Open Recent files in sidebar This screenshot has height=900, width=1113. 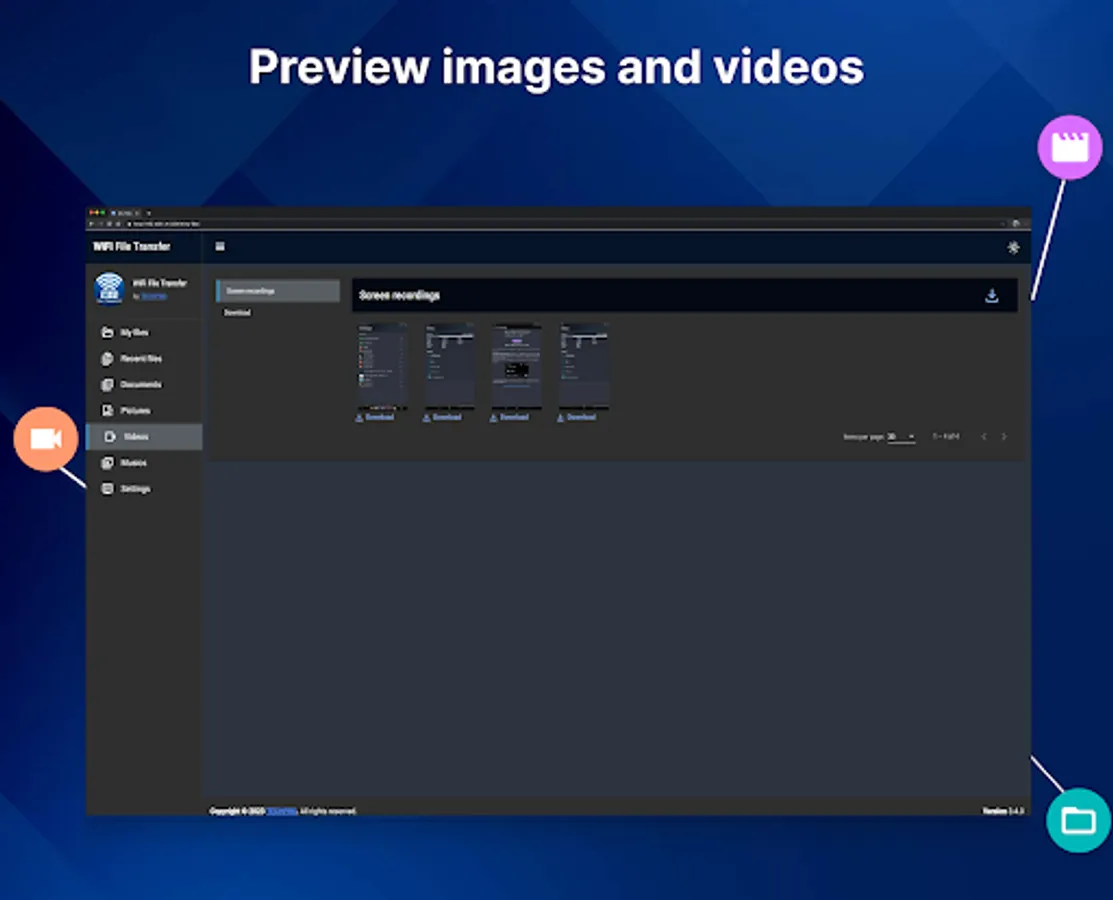(x=140, y=359)
